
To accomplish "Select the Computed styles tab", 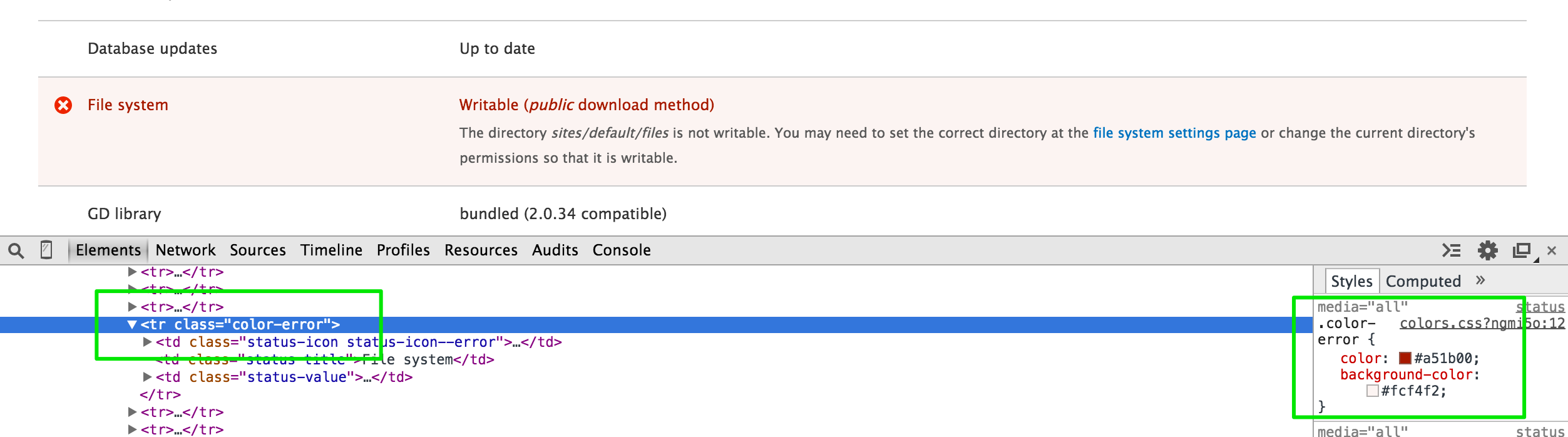I will [x=1423, y=281].
